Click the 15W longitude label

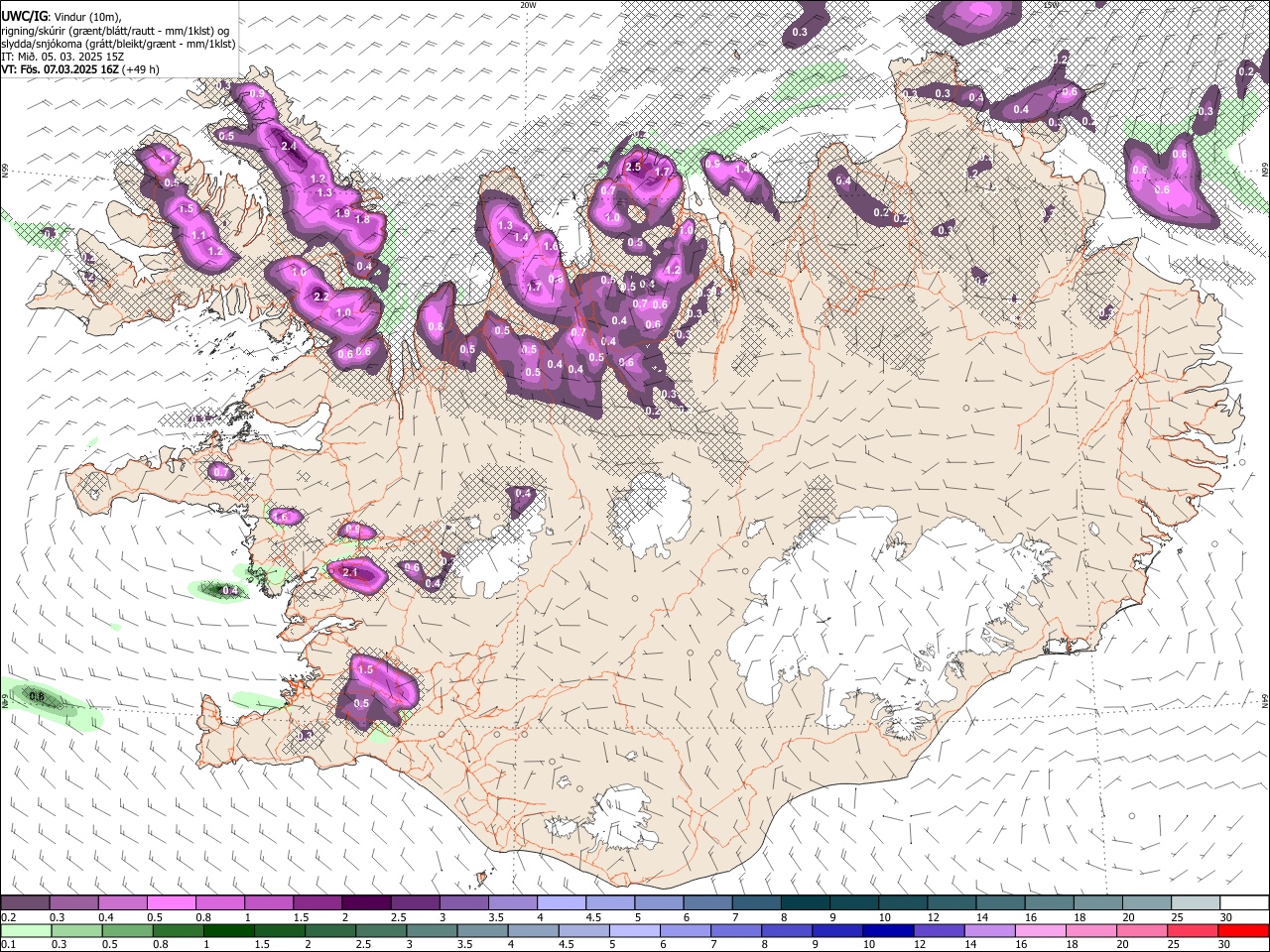[x=1051, y=5]
